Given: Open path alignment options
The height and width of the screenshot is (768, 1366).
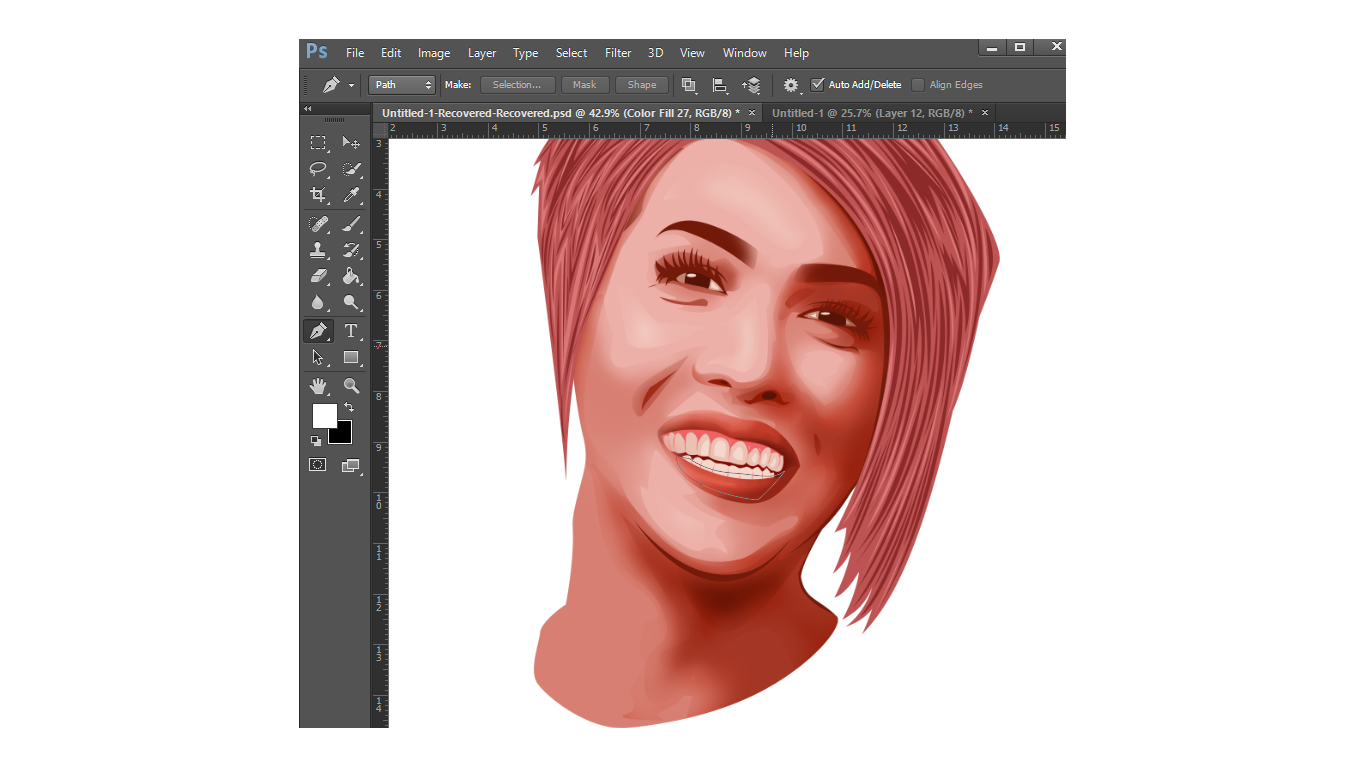Looking at the screenshot, I should pyautogui.click(x=719, y=85).
